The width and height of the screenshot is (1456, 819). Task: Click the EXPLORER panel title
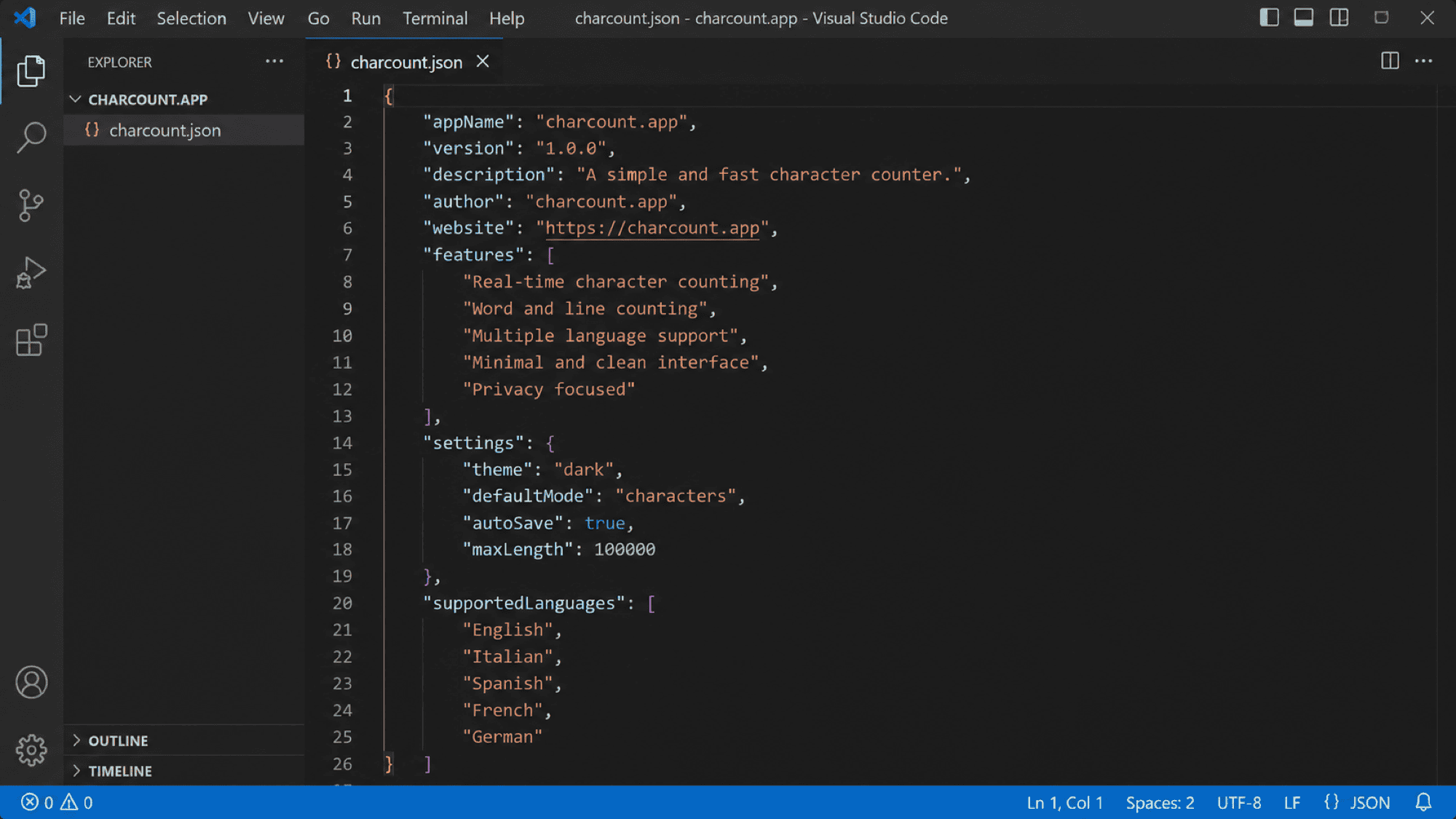pos(119,62)
